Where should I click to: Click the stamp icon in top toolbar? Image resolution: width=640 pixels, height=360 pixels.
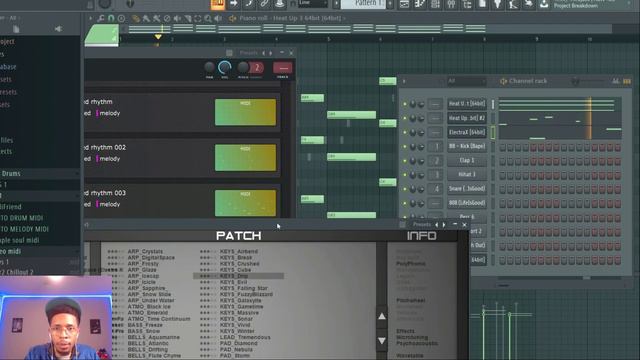pyautogui.click(x=280, y=4)
